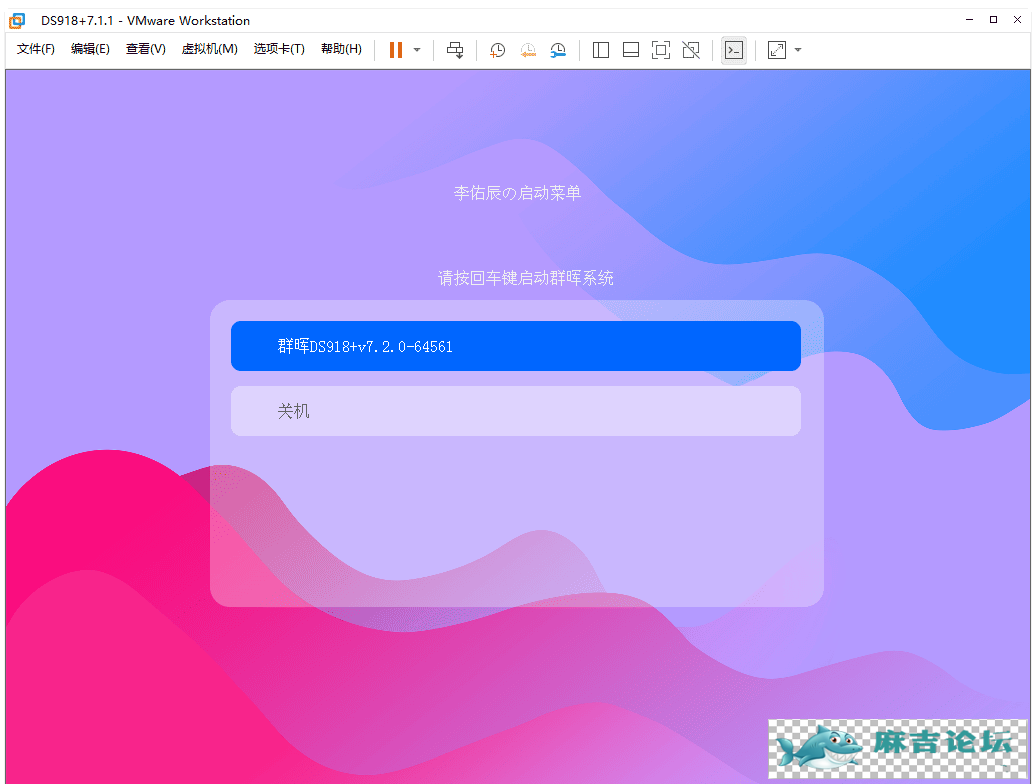Revert VM to previous snapshot
The height and width of the screenshot is (784, 1033).
tap(528, 50)
